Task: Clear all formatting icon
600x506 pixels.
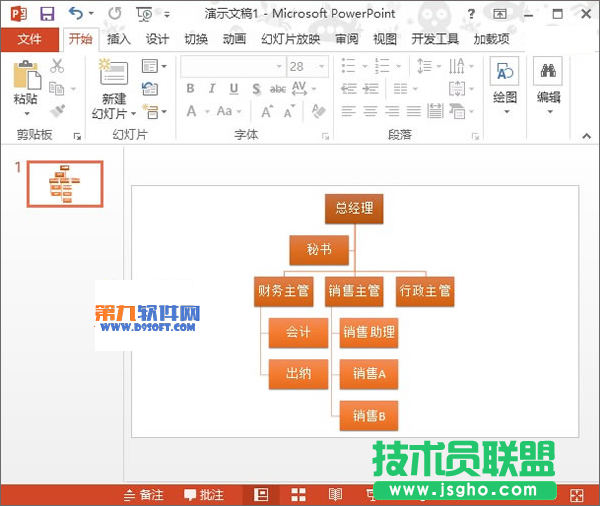Action: click(318, 111)
